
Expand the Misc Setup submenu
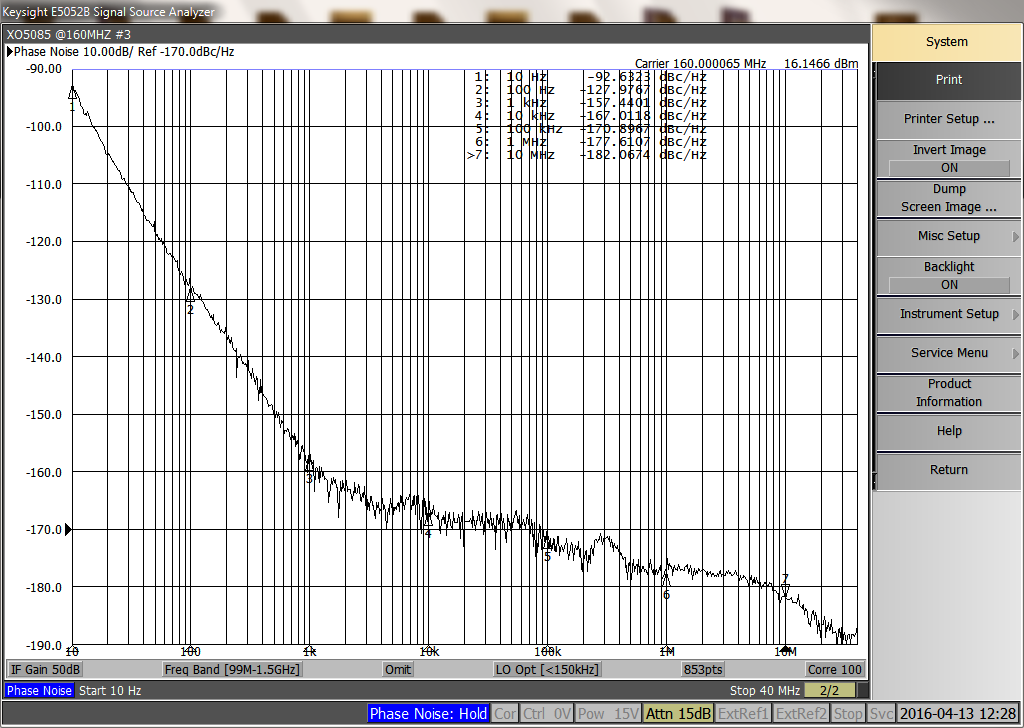948,236
